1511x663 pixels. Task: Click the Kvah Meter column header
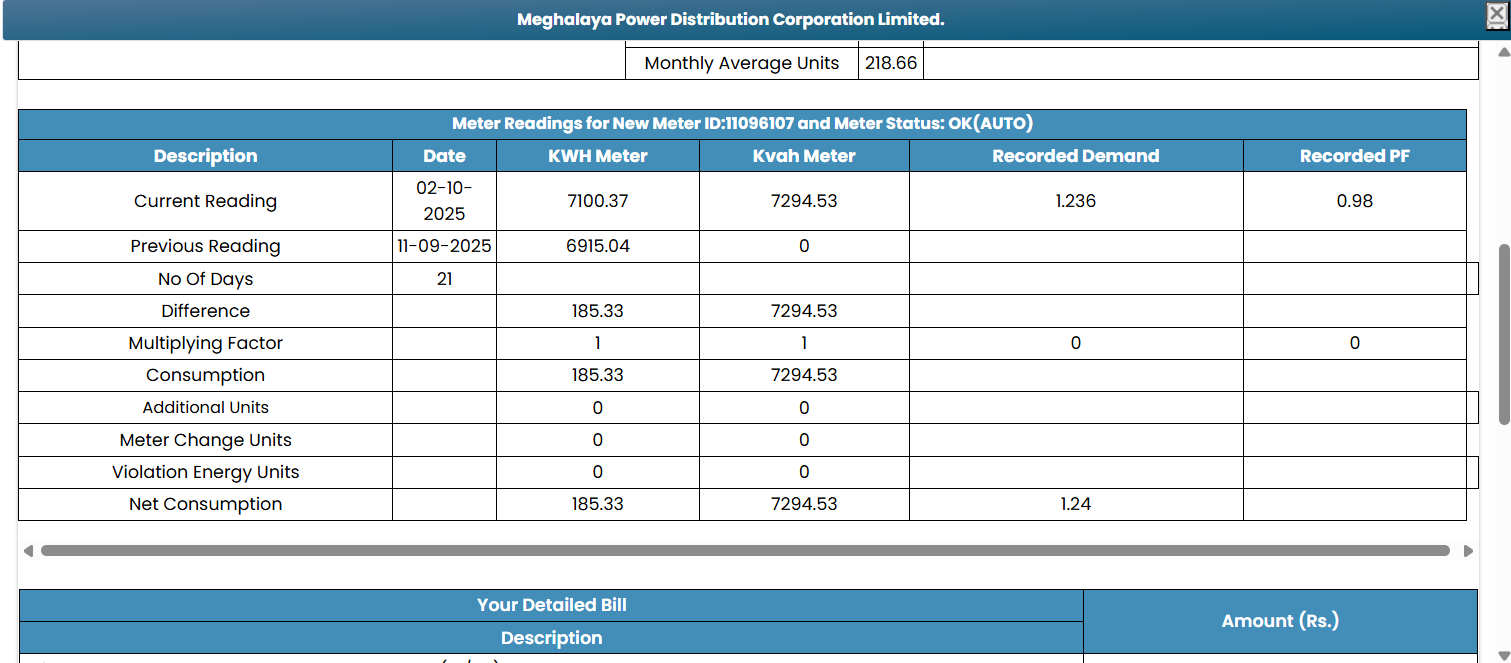pyautogui.click(x=804, y=156)
